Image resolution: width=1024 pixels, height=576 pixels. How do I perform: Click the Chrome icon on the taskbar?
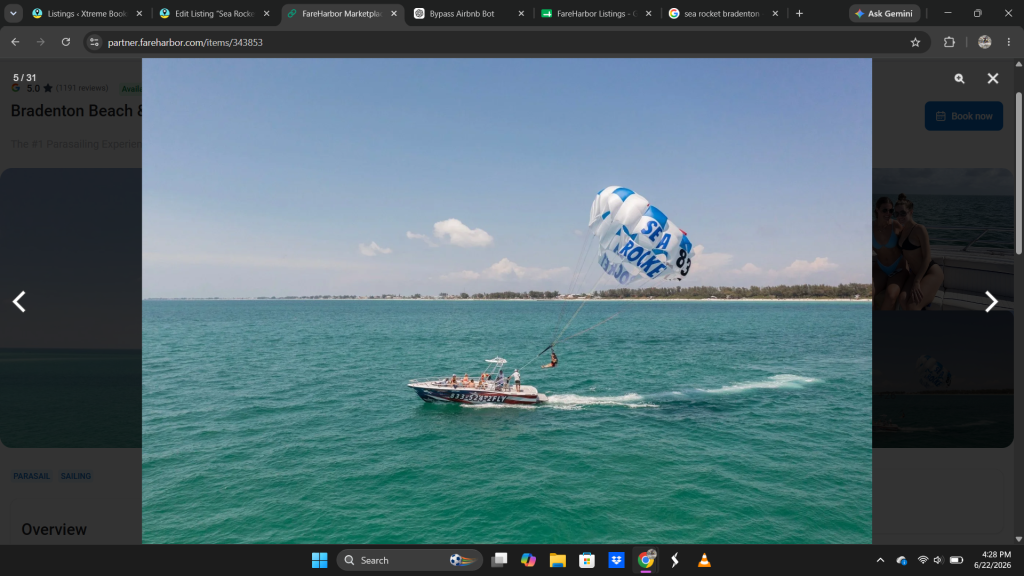pos(646,560)
